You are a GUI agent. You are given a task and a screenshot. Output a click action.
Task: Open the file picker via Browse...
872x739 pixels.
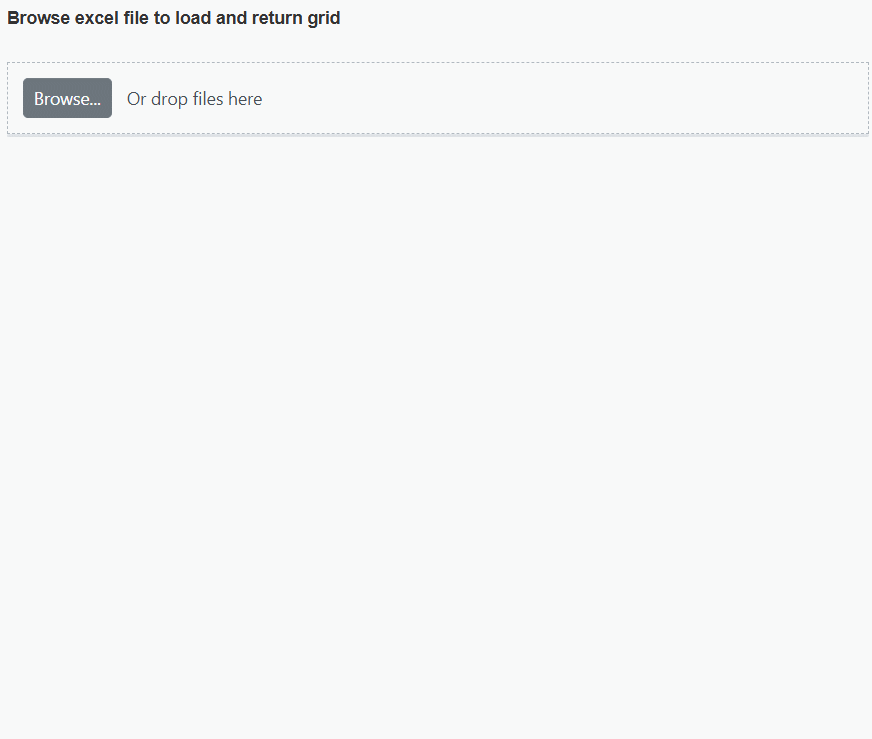tap(67, 98)
